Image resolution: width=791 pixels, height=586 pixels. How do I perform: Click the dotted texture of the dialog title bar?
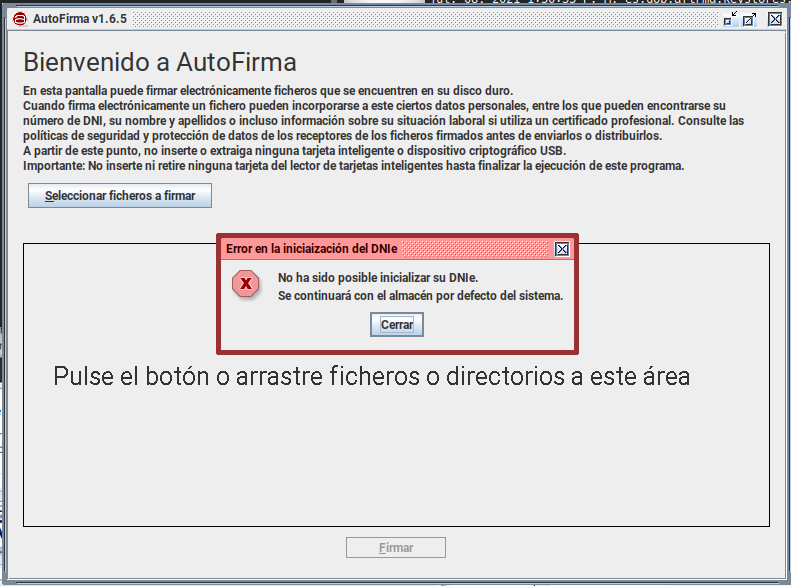point(480,249)
